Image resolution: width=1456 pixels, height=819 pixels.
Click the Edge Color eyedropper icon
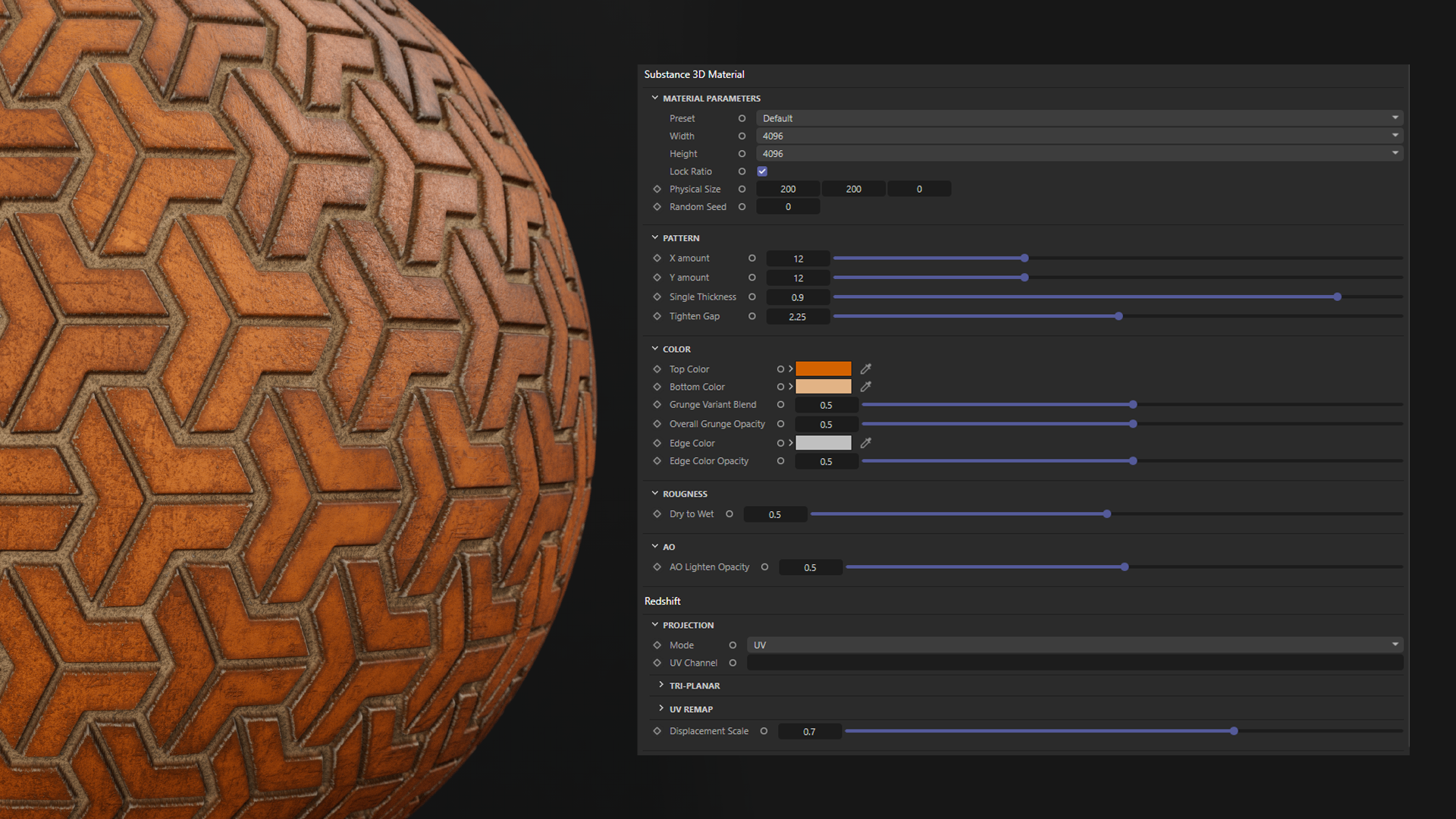coord(865,443)
